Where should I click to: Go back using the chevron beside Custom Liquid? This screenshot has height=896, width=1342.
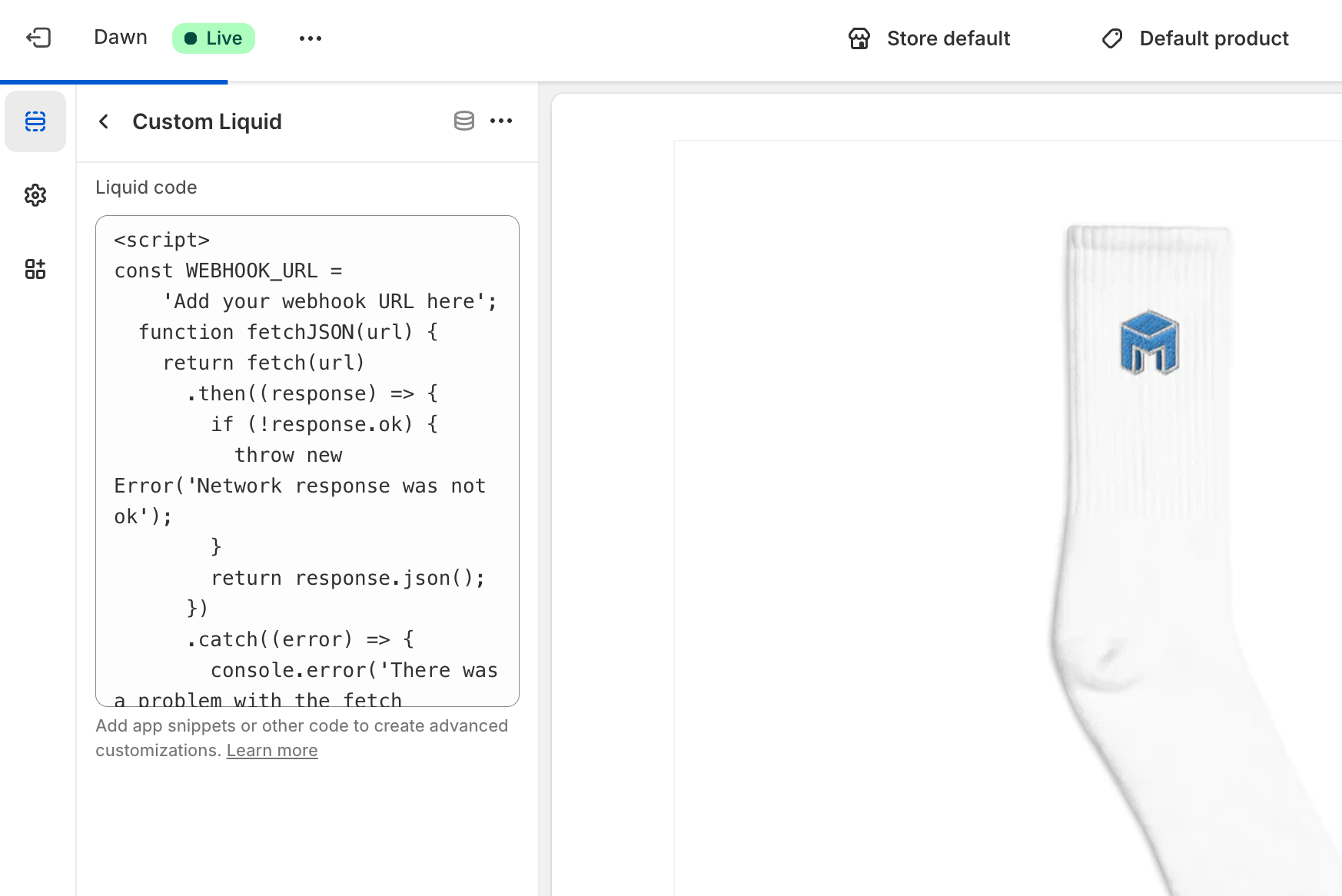coord(104,121)
